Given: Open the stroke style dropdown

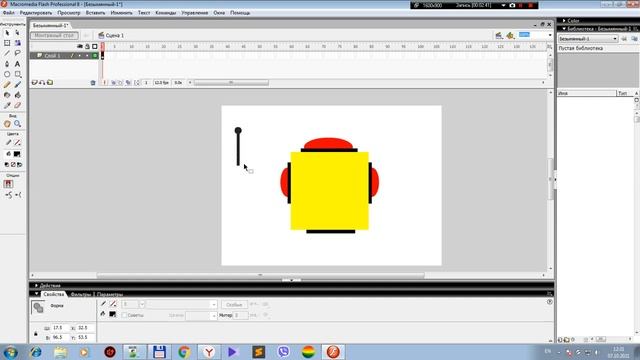Looking at the screenshot, I should pyautogui.click(x=213, y=304).
